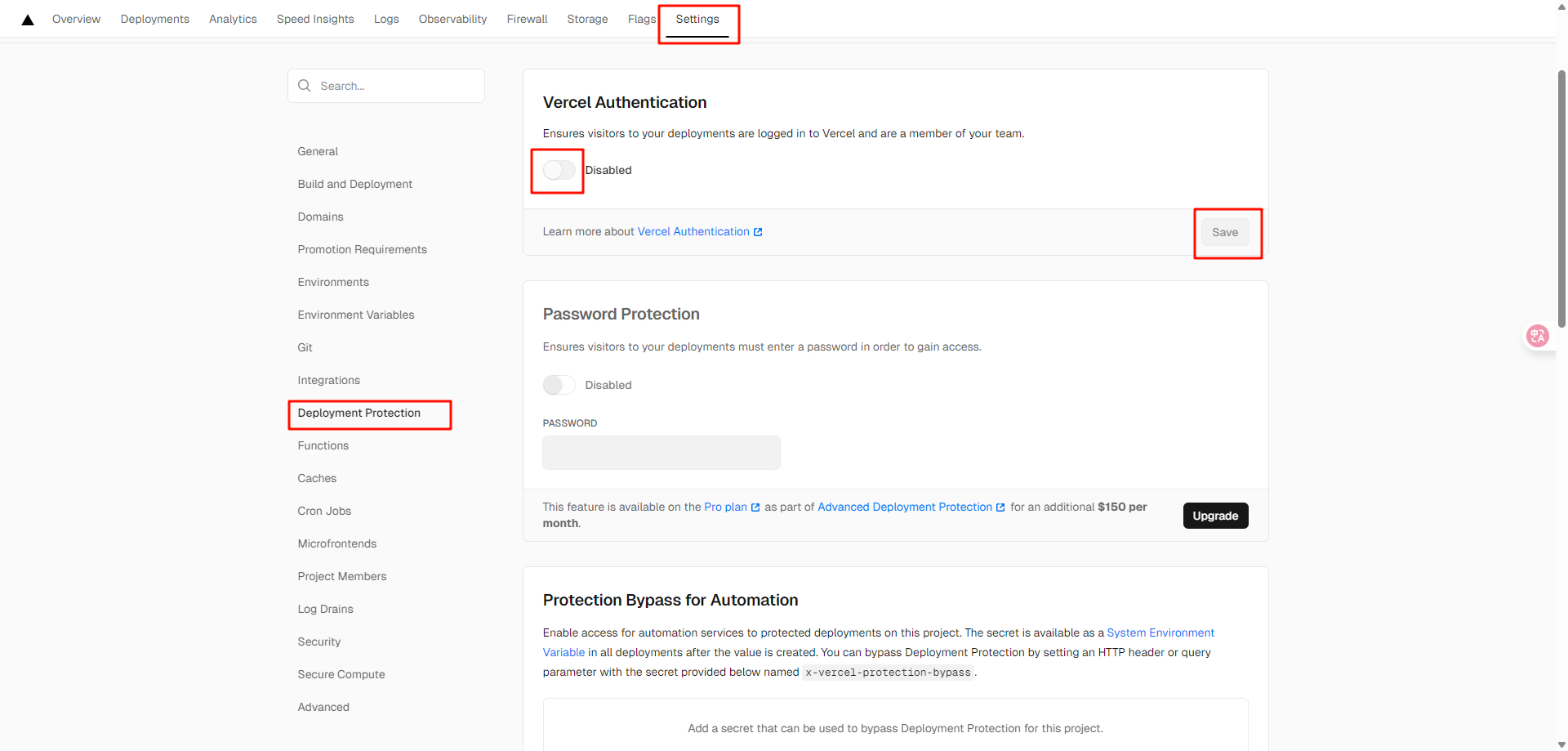Open the Flags tab
Image resolution: width=1568 pixels, height=751 pixels.
pos(642,19)
